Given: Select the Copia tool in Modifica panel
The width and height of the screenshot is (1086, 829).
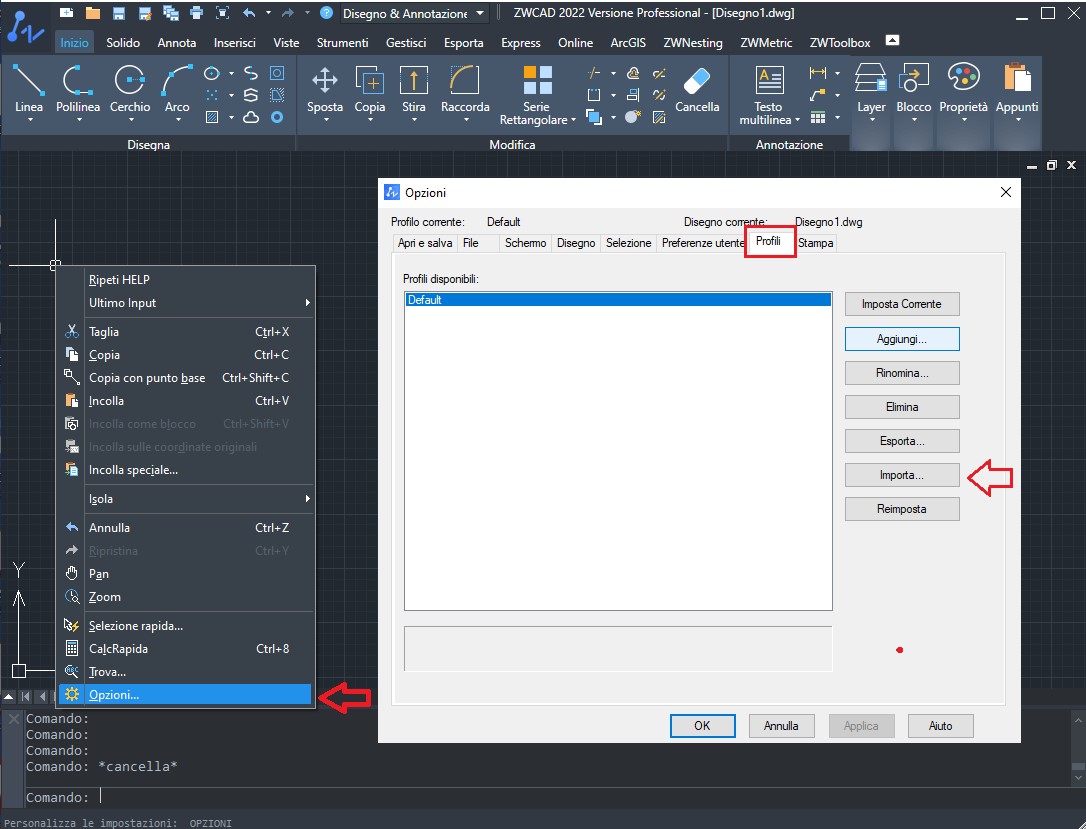Looking at the screenshot, I should click(370, 89).
